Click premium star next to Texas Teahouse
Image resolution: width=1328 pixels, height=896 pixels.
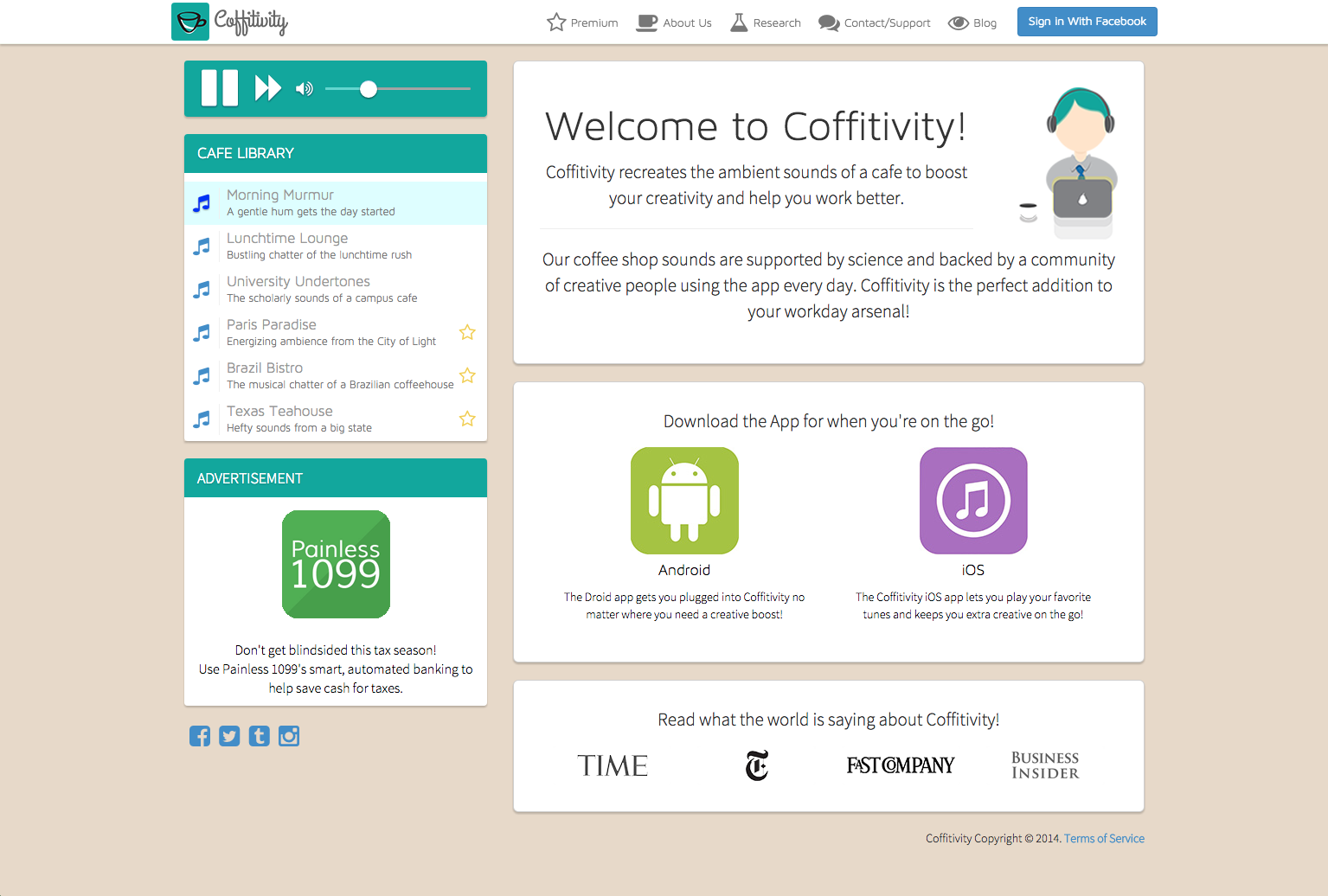click(x=467, y=419)
